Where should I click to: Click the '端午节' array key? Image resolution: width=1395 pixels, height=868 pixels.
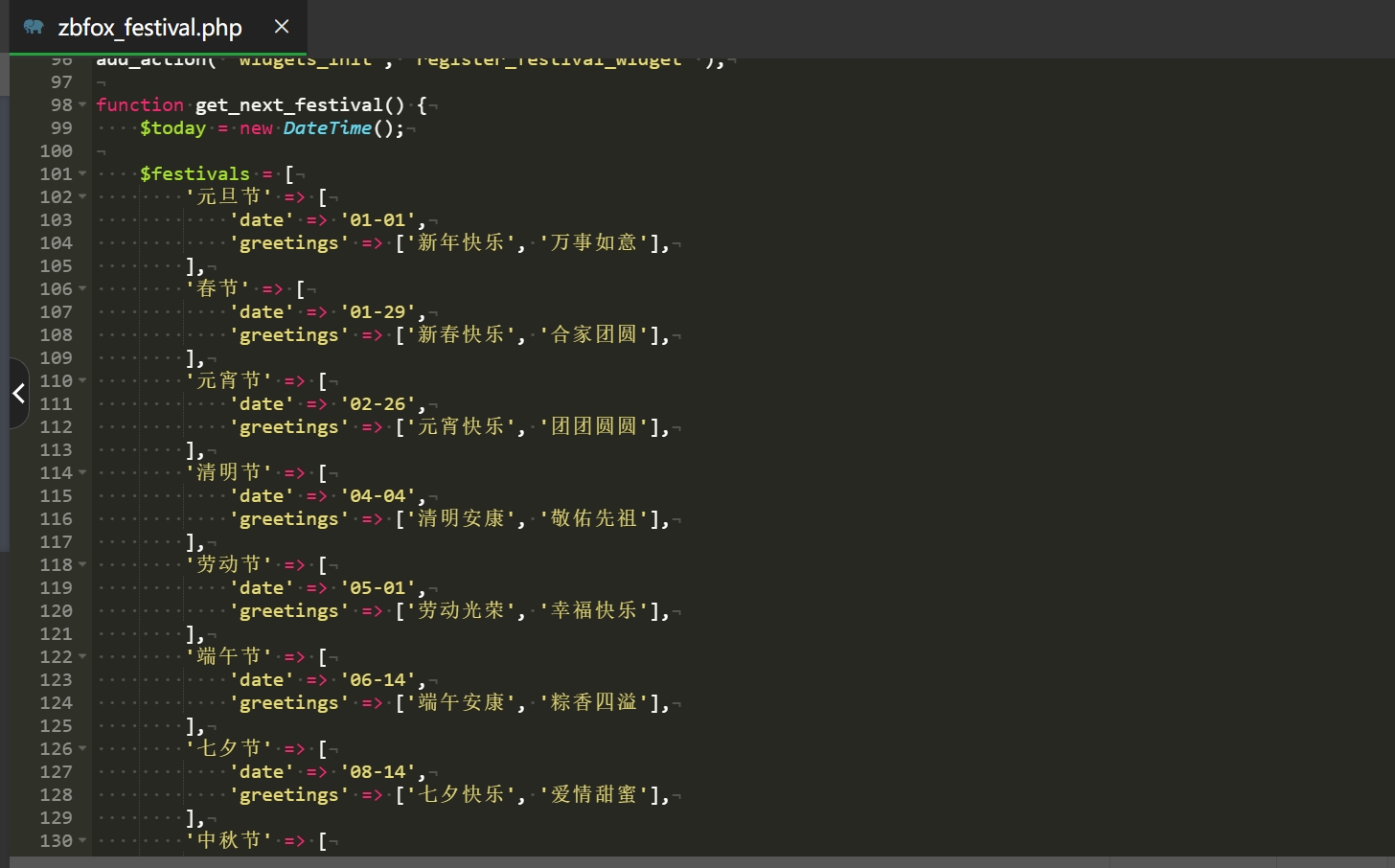(x=229, y=656)
